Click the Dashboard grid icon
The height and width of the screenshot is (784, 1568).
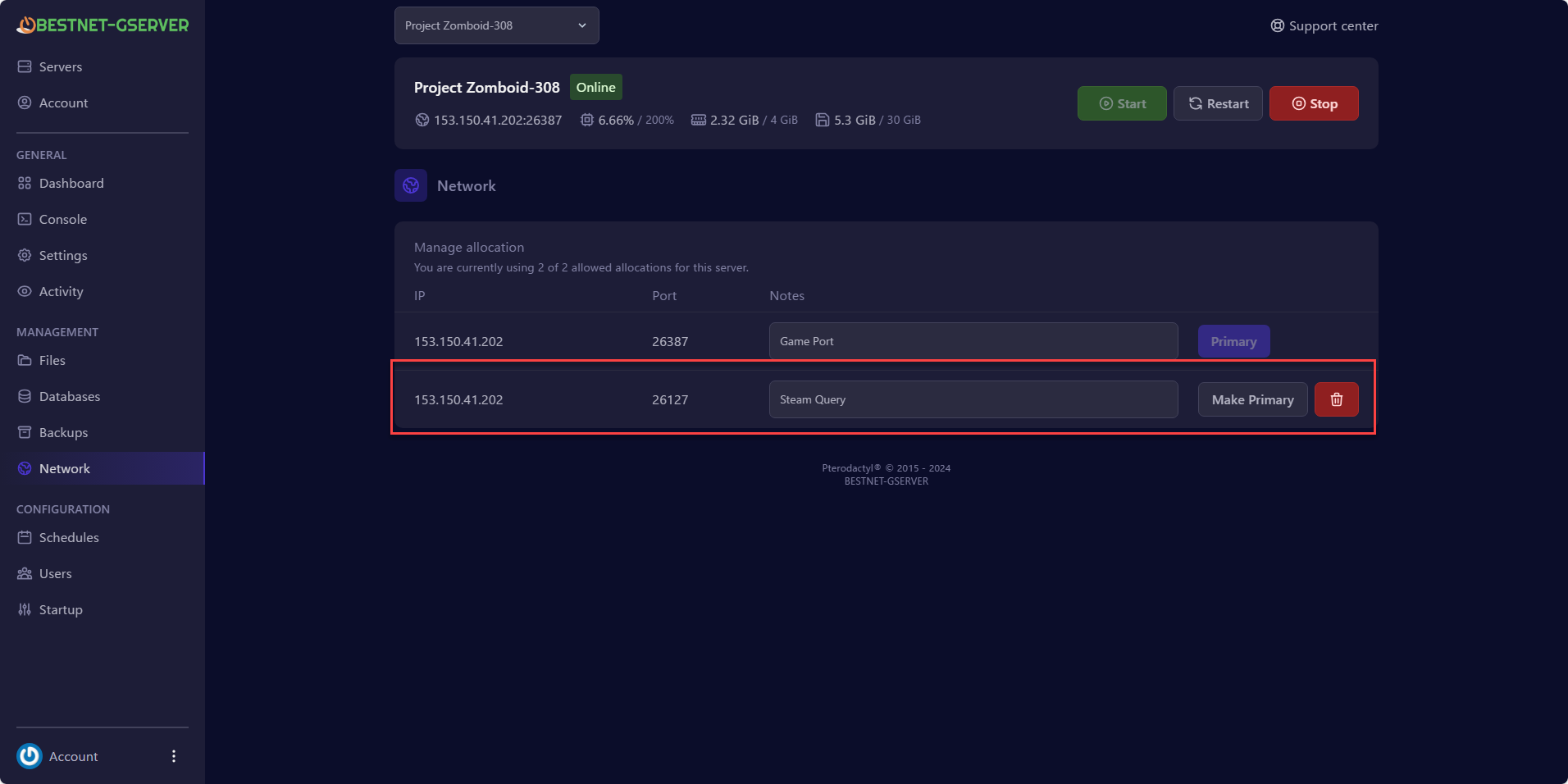pyautogui.click(x=25, y=183)
